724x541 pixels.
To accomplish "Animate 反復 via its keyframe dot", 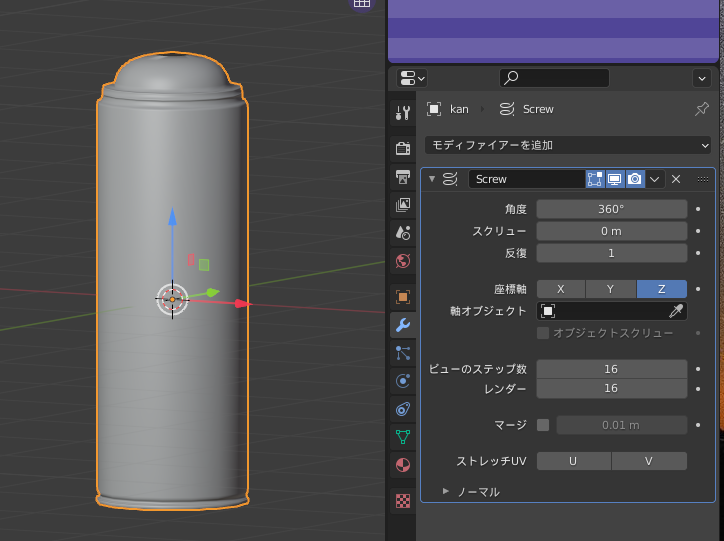I will pyautogui.click(x=698, y=253).
